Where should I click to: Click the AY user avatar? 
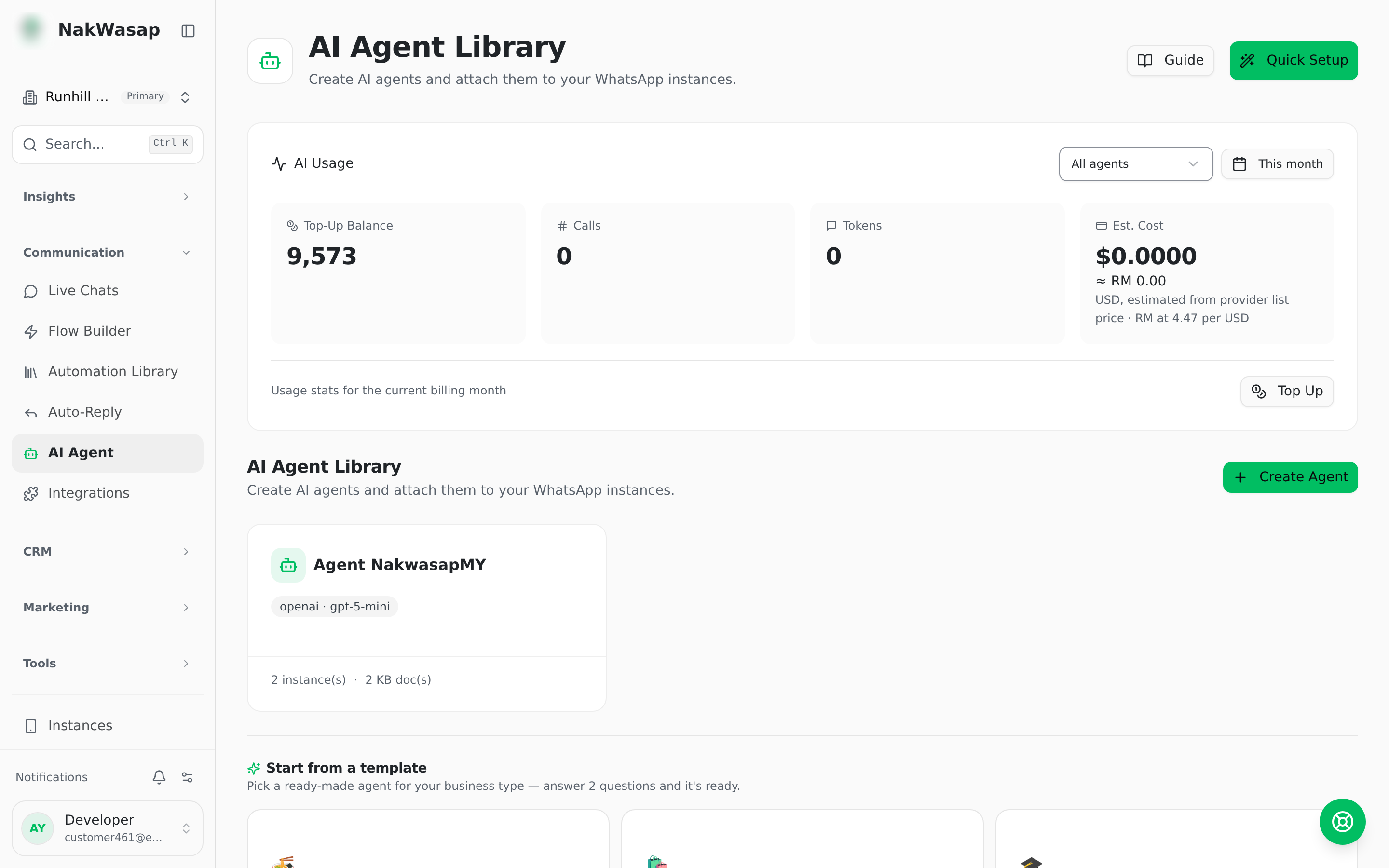tap(38, 828)
